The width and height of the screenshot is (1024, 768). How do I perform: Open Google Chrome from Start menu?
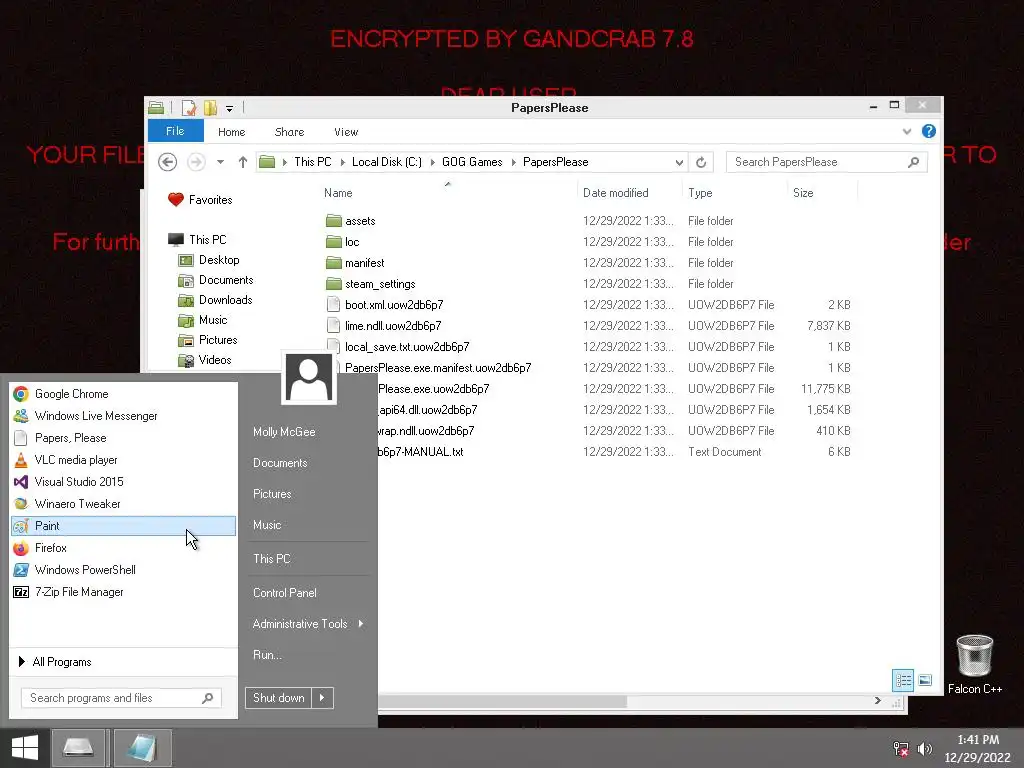tap(123, 394)
